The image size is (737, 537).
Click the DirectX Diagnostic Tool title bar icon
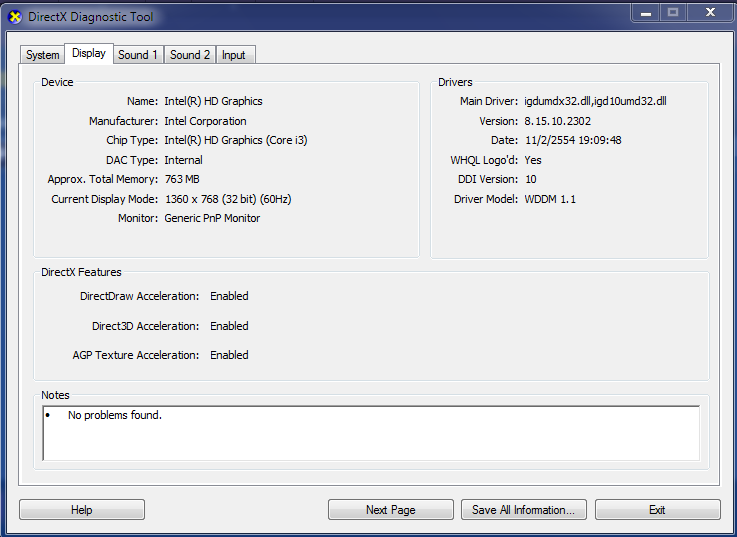(x=15, y=17)
